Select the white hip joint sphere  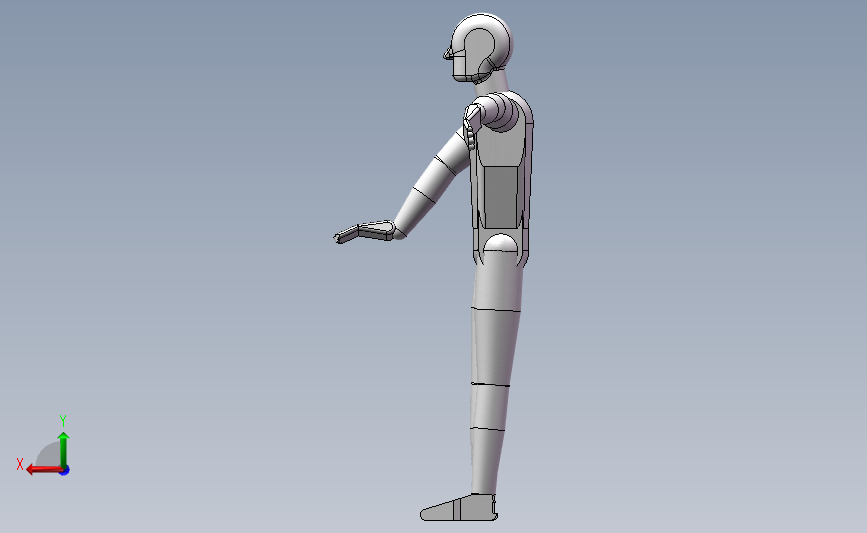[501, 243]
